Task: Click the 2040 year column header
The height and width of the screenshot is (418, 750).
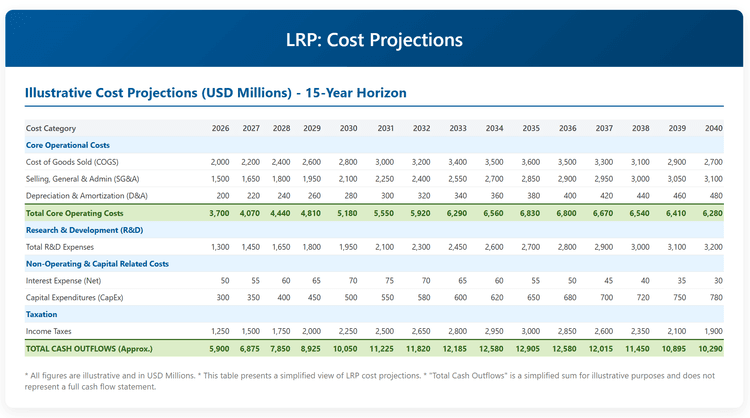Action: (x=714, y=128)
